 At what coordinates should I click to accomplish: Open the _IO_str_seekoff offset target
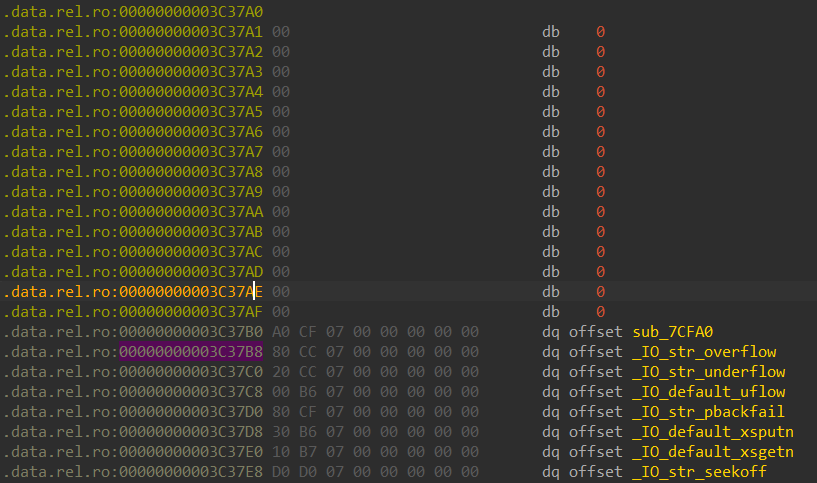click(700, 472)
